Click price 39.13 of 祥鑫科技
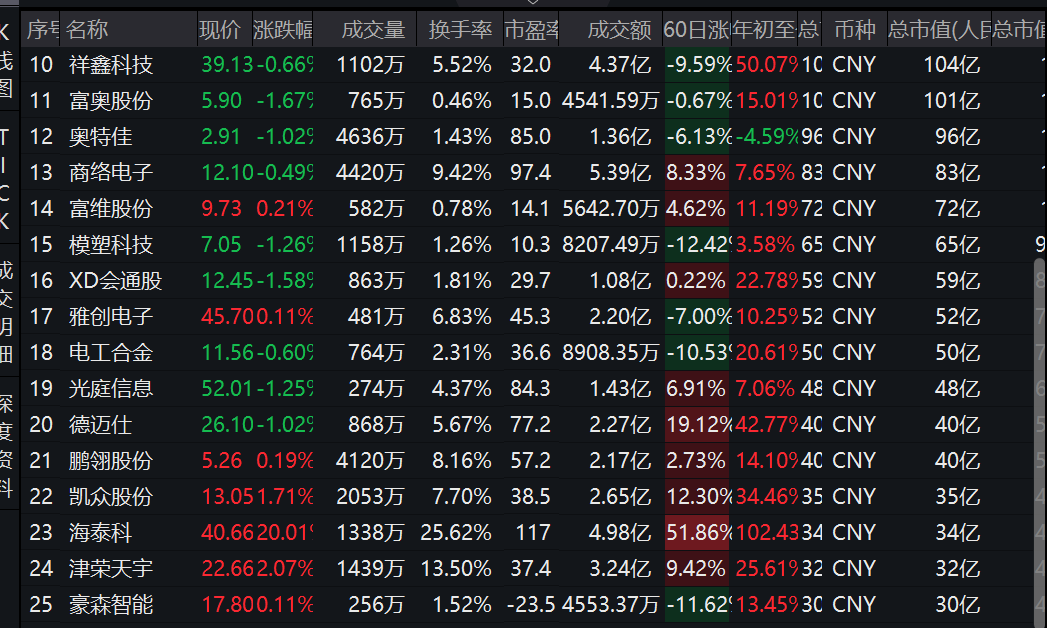The height and width of the screenshot is (628, 1047). pyautogui.click(x=227, y=65)
